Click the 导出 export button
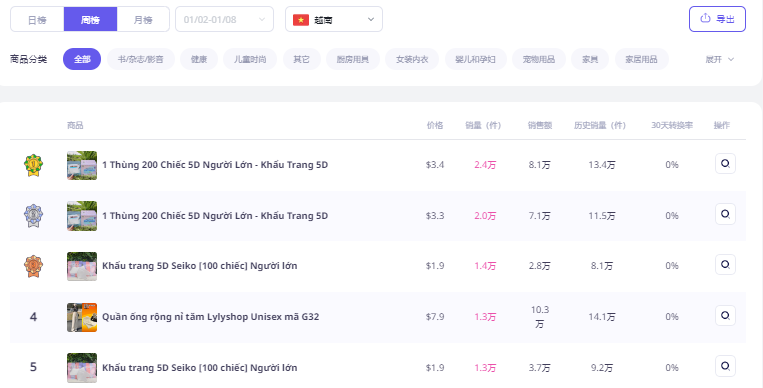 pyautogui.click(x=717, y=19)
